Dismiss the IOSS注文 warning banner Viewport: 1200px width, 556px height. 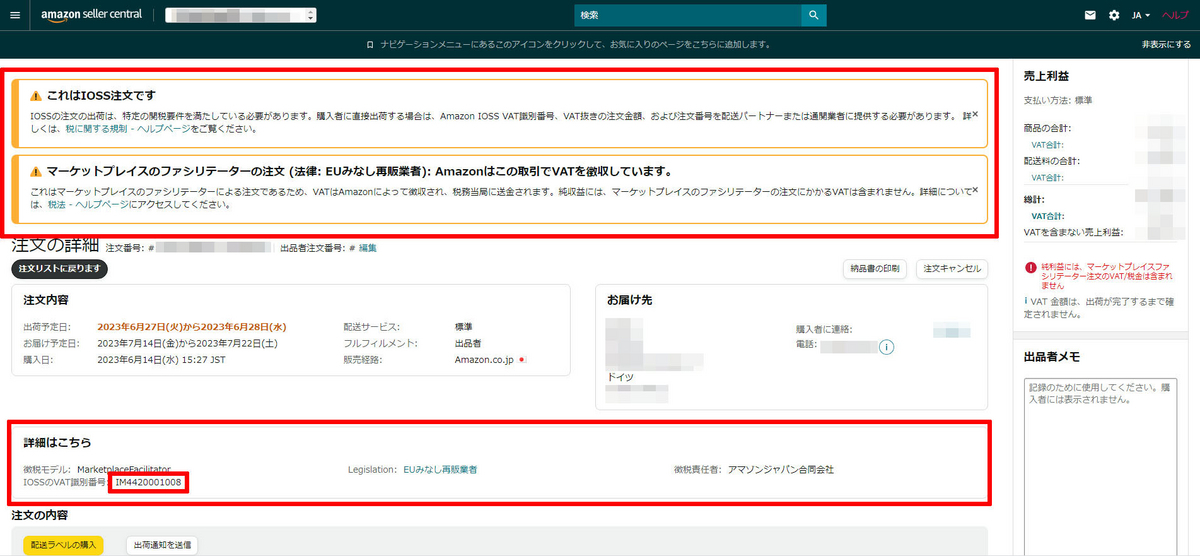click(x=975, y=114)
